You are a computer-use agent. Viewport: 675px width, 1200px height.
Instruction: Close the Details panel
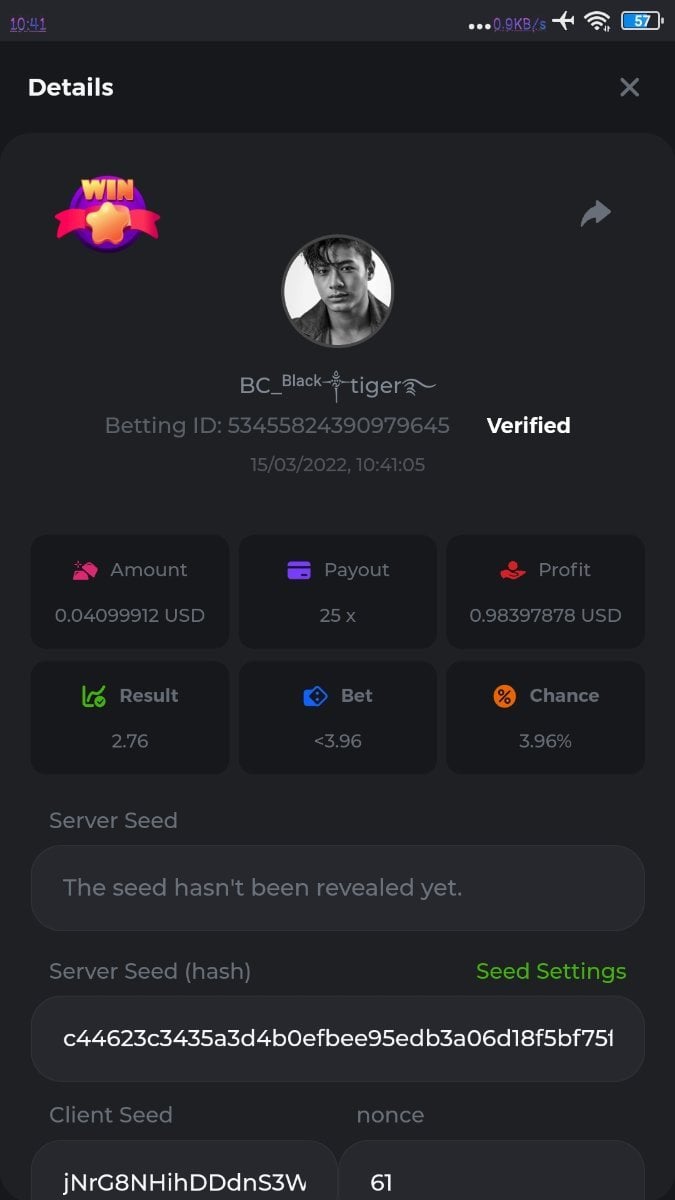point(629,87)
